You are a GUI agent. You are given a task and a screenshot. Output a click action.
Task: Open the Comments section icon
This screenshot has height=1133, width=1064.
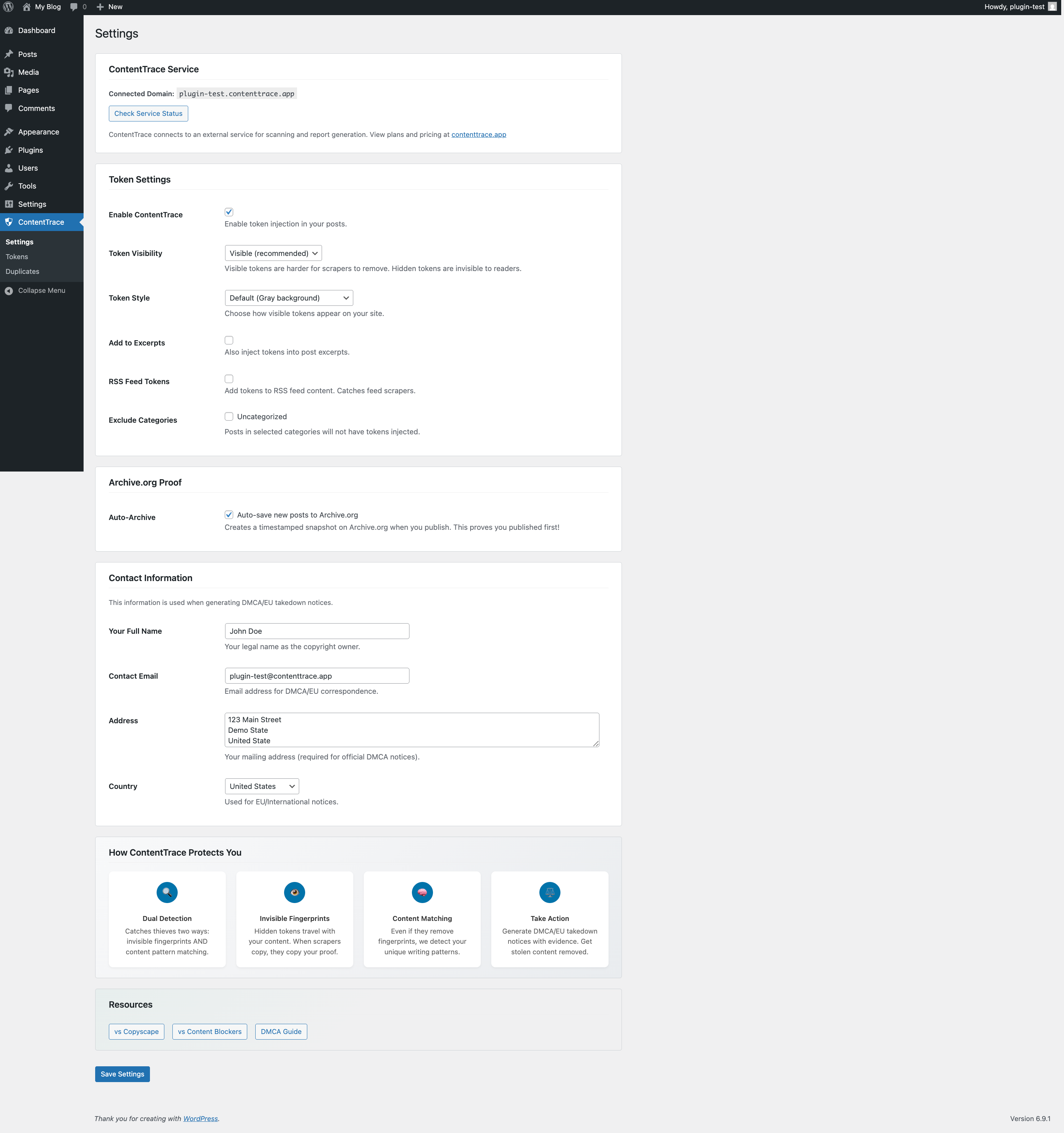[x=10, y=108]
